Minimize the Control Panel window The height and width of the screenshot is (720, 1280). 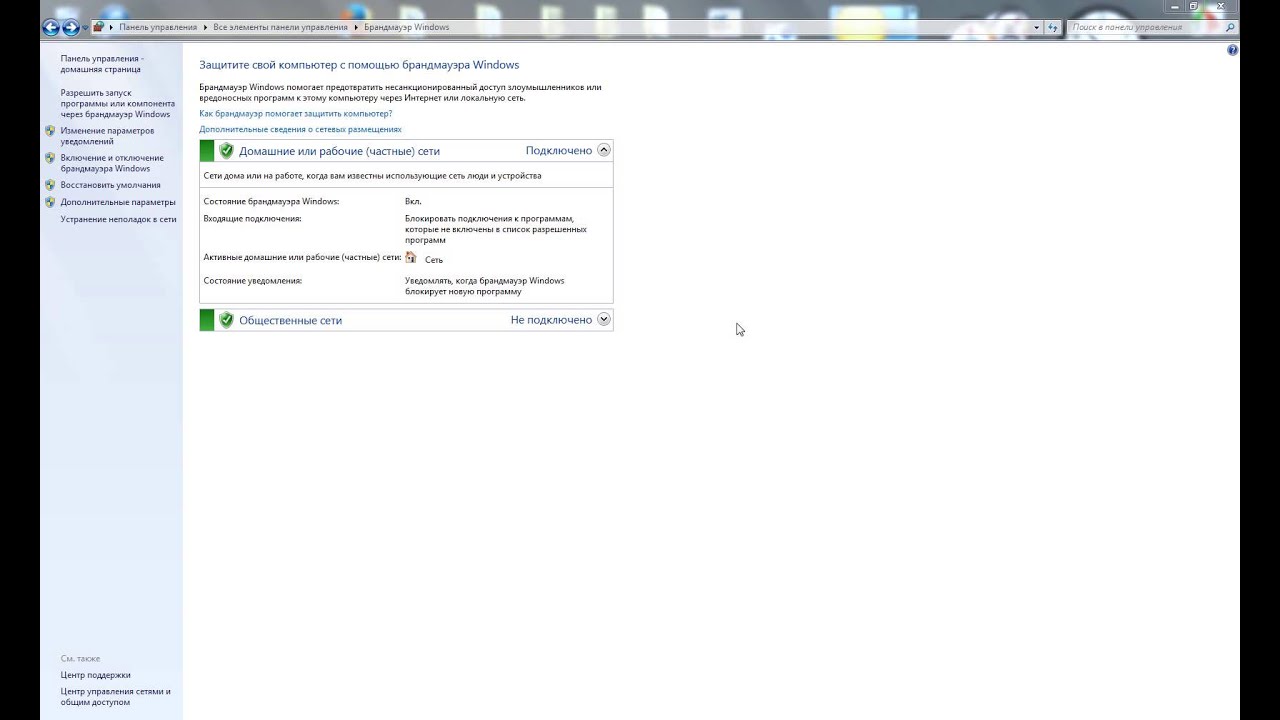click(x=1175, y=7)
